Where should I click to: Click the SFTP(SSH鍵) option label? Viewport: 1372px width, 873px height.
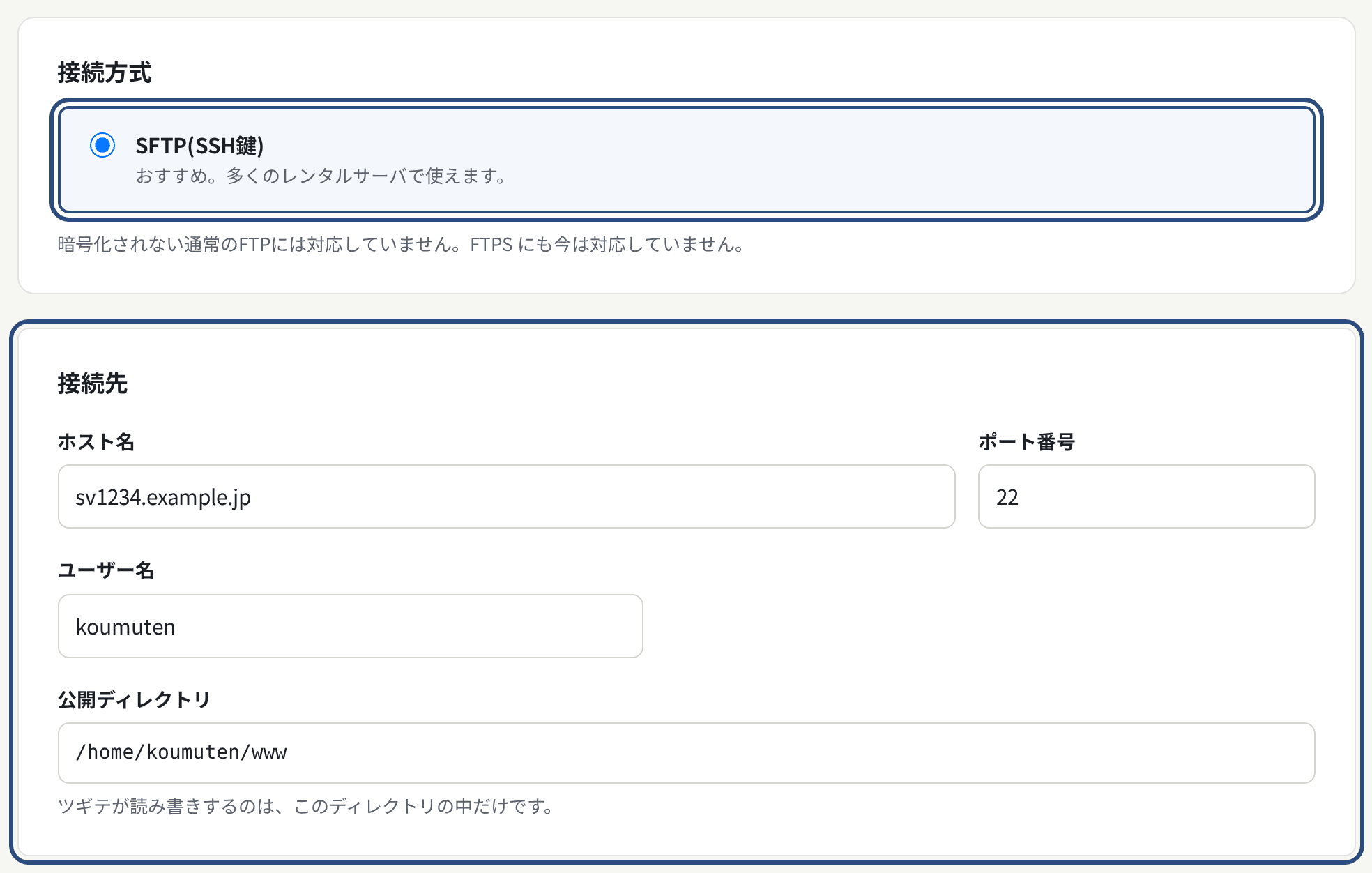click(199, 146)
